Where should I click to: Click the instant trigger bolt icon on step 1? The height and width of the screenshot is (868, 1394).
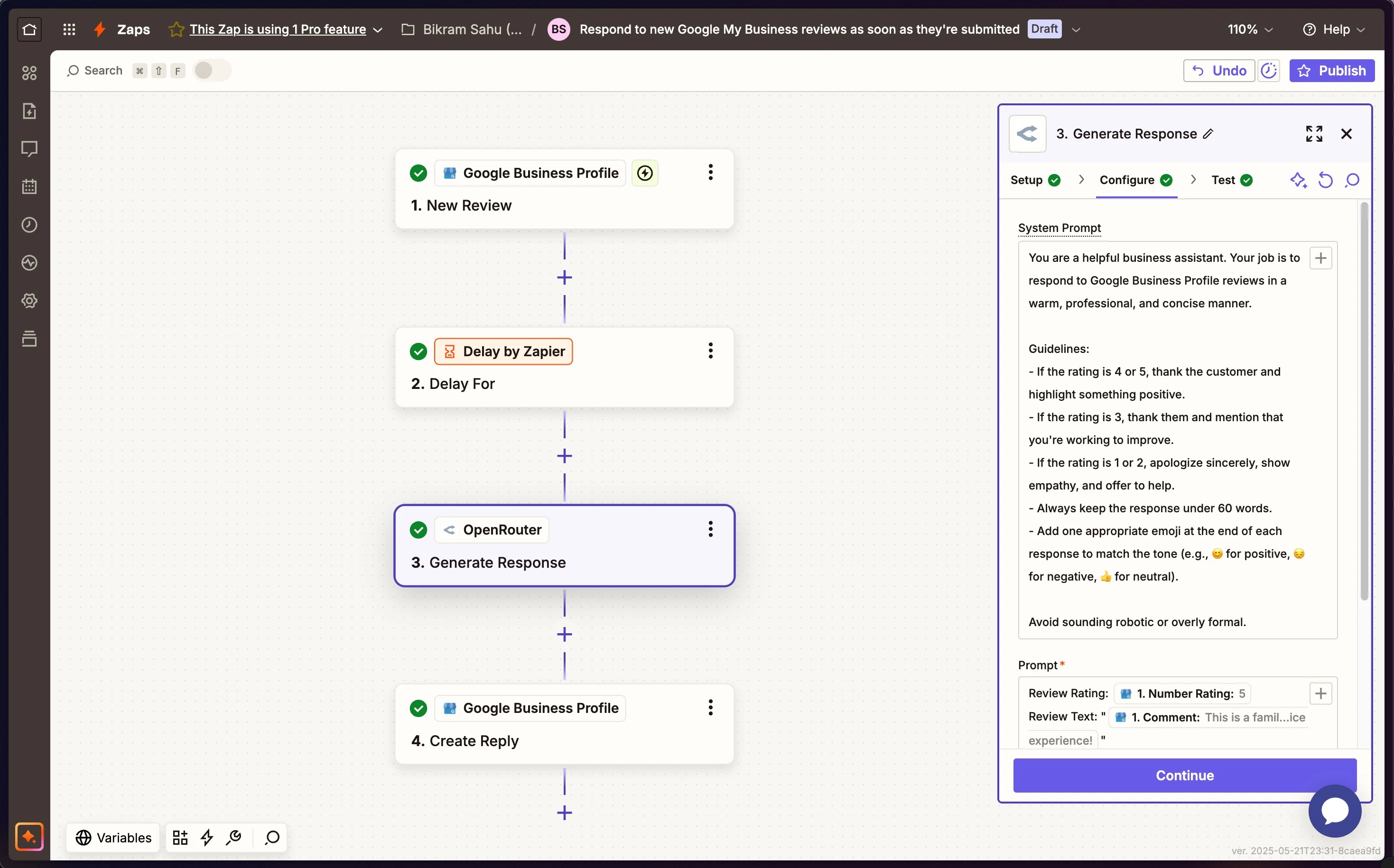(645, 173)
